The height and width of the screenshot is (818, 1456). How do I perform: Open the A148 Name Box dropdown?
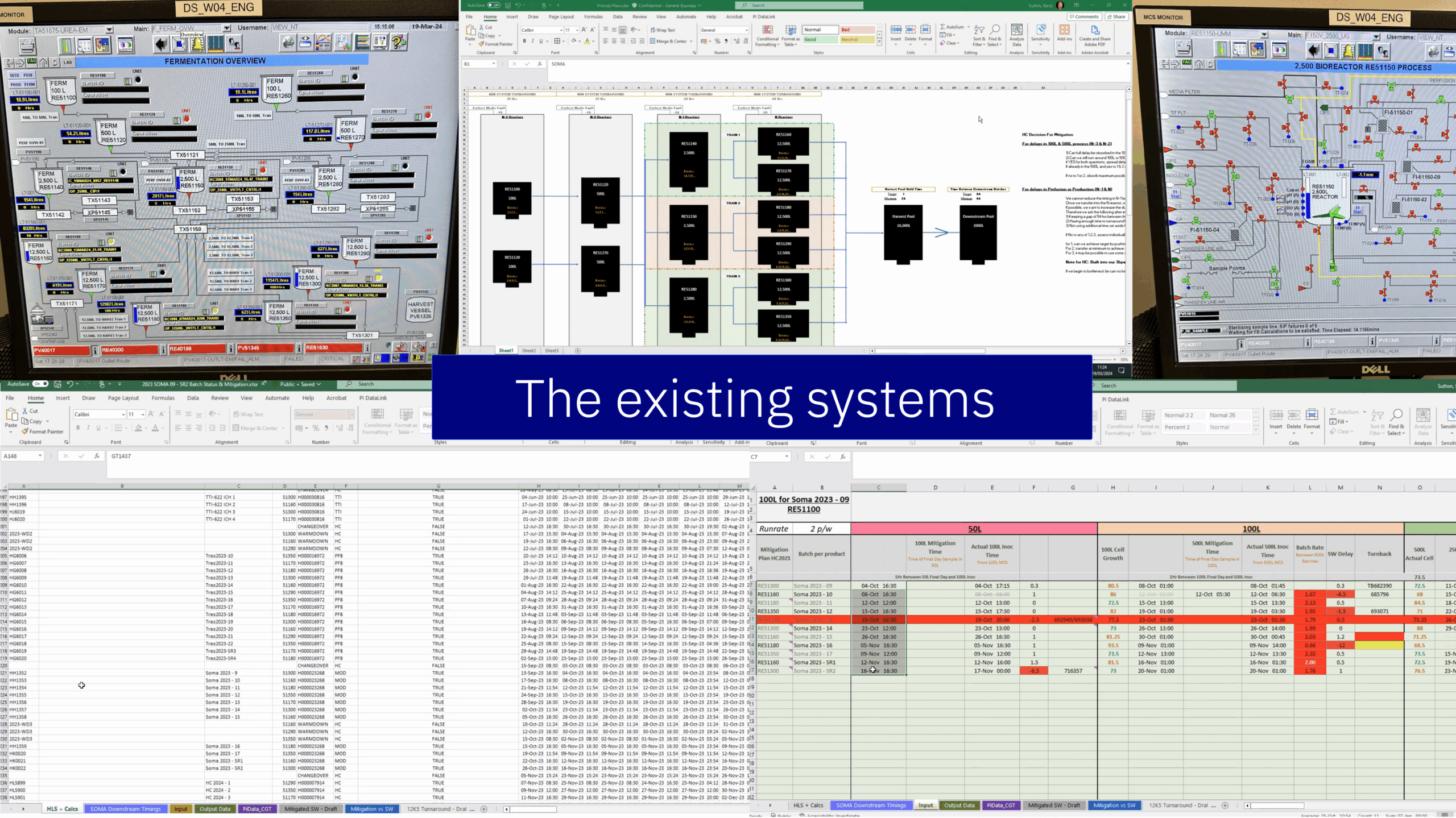(x=40, y=456)
